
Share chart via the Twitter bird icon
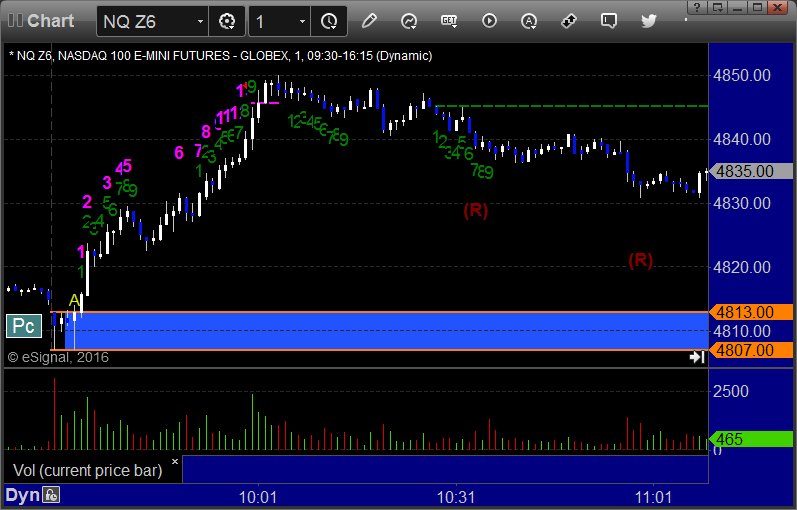pyautogui.click(x=649, y=21)
